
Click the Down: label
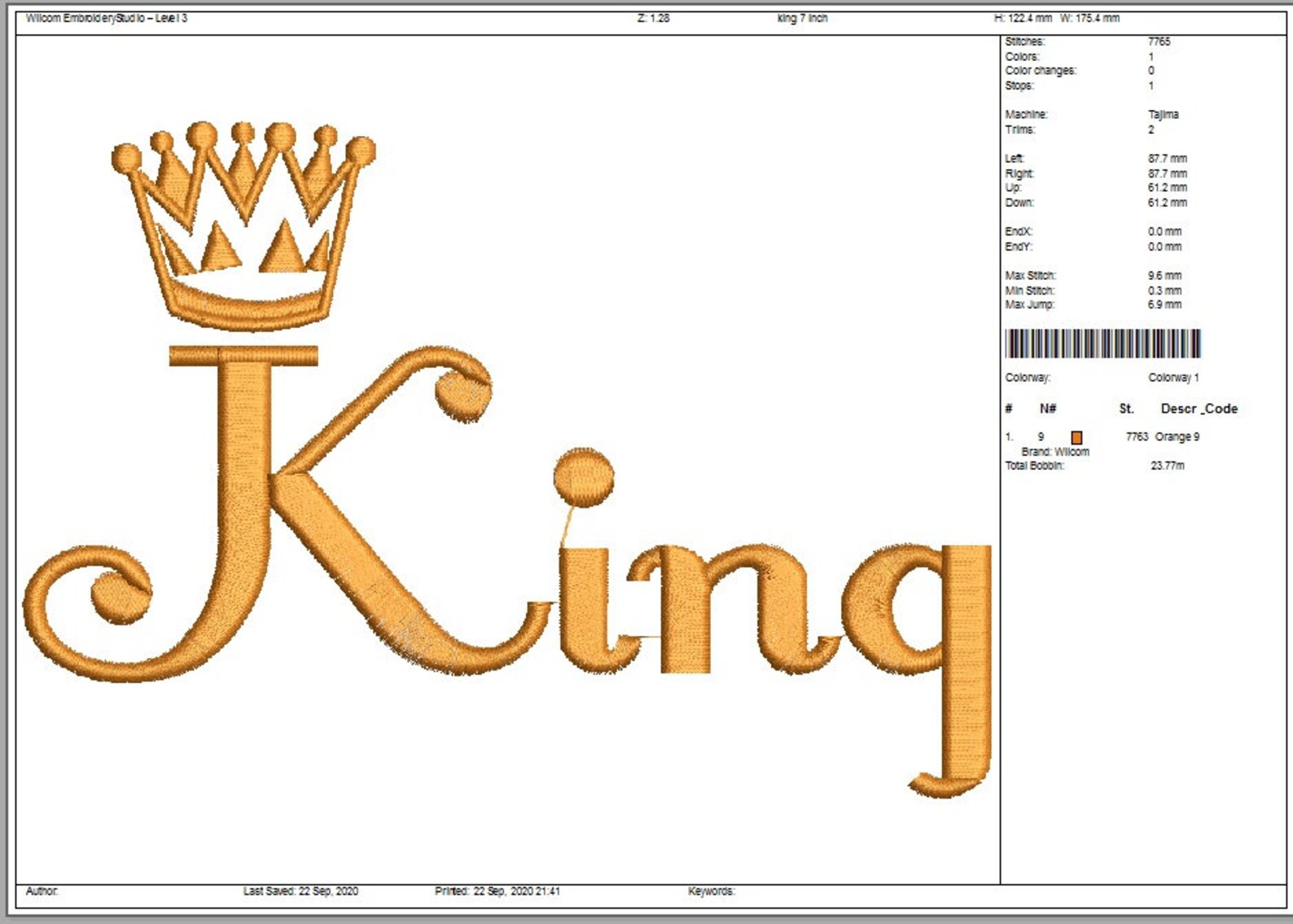click(1019, 203)
